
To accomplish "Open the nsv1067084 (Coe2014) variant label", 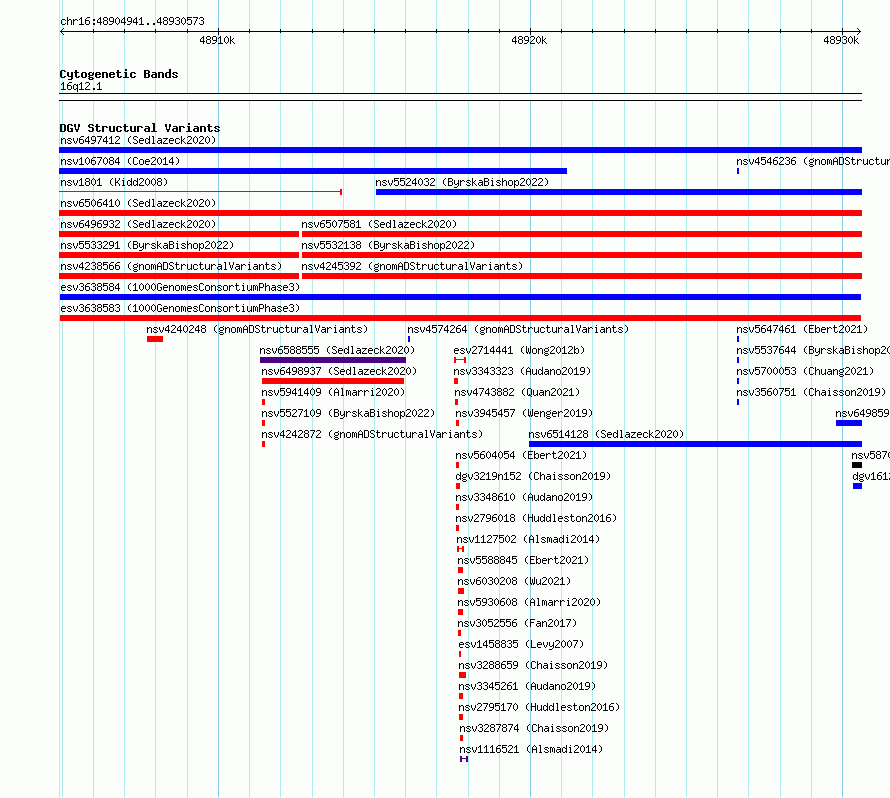I will [x=120, y=161].
